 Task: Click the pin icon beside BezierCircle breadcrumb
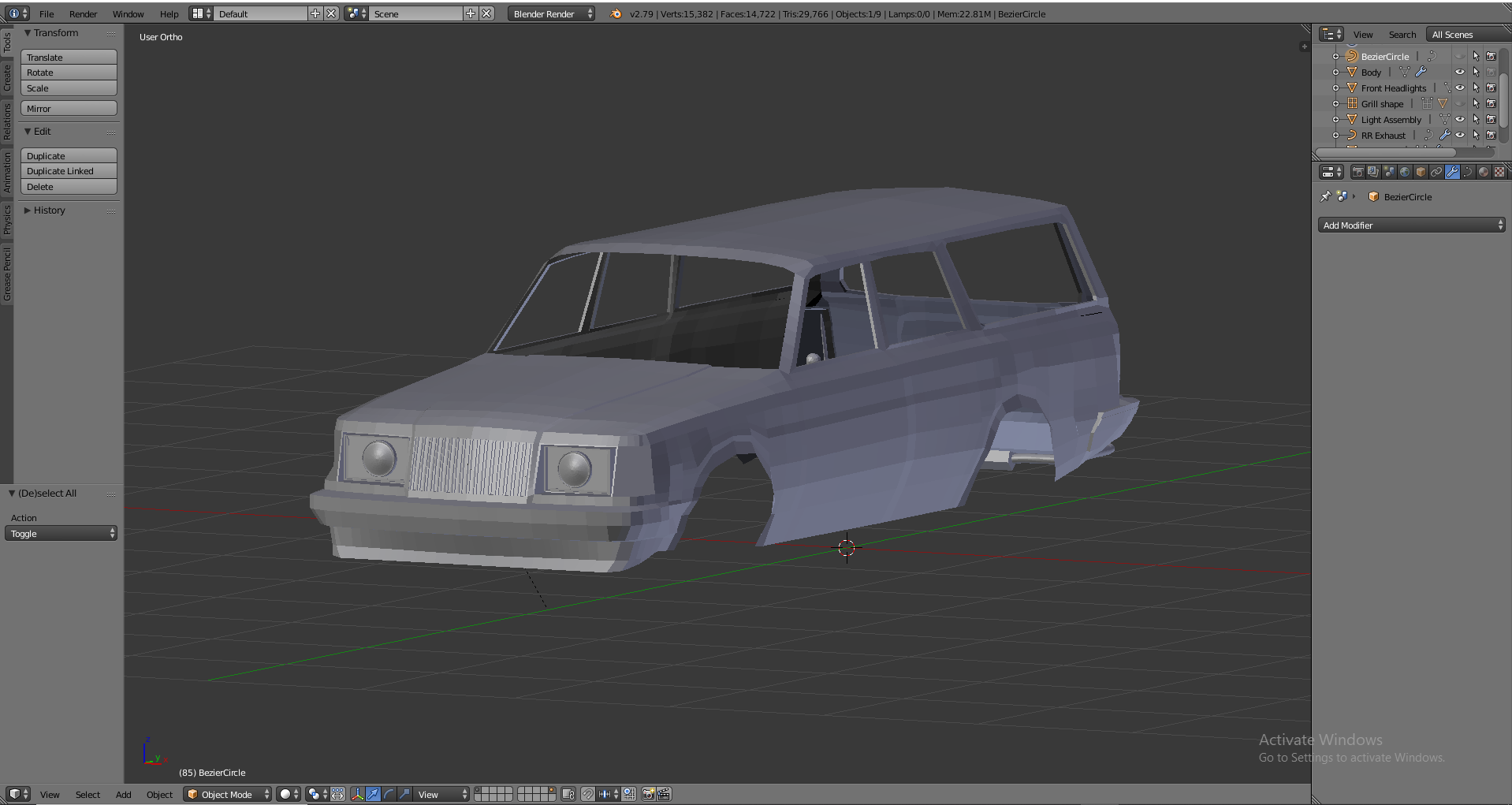pyautogui.click(x=1325, y=196)
